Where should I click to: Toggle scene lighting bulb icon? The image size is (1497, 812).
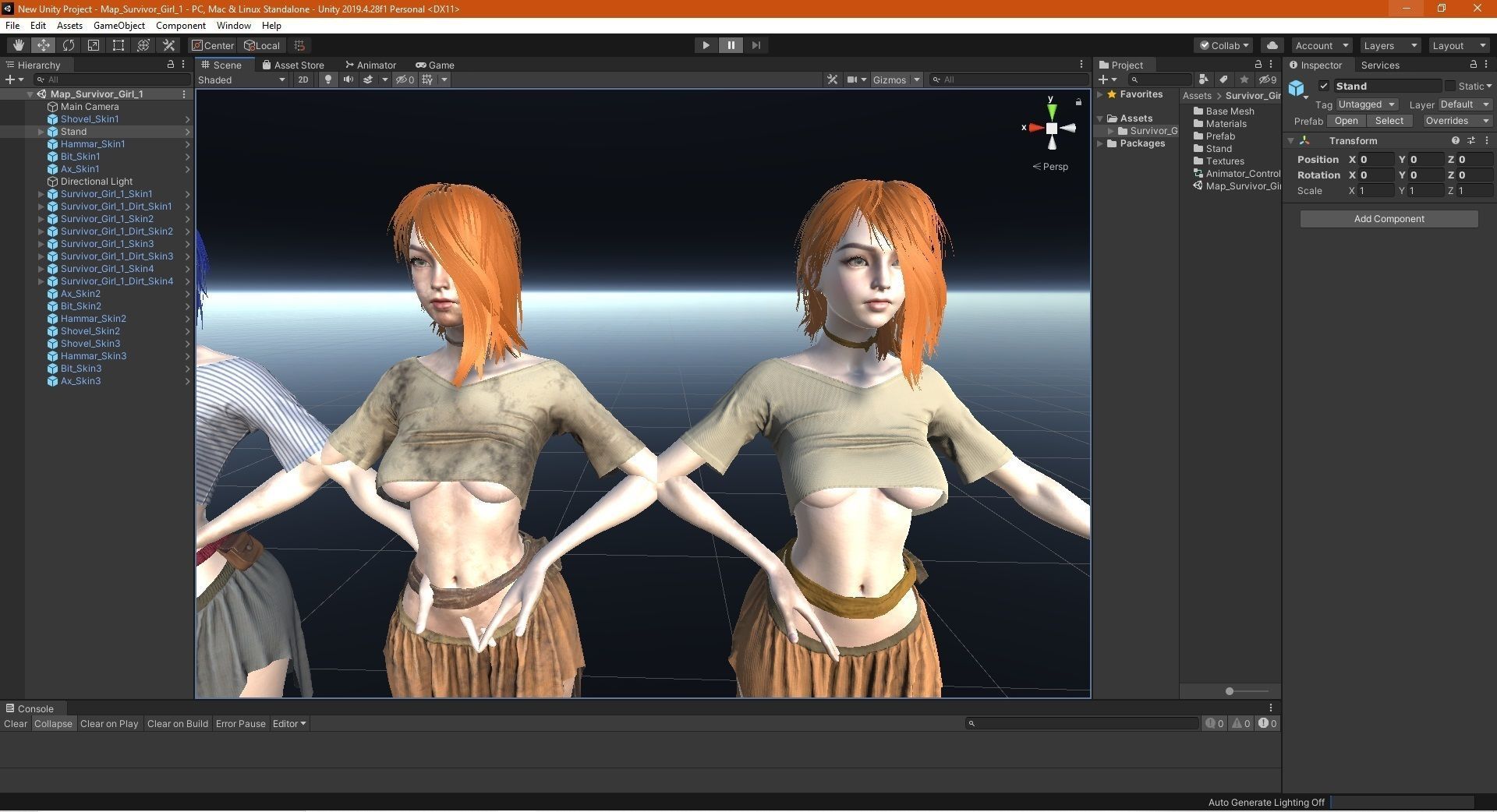[x=328, y=79]
